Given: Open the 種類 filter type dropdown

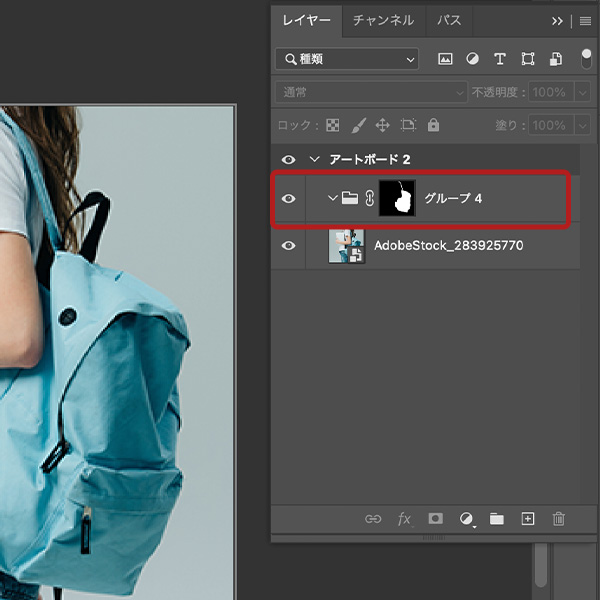Looking at the screenshot, I should [347, 60].
